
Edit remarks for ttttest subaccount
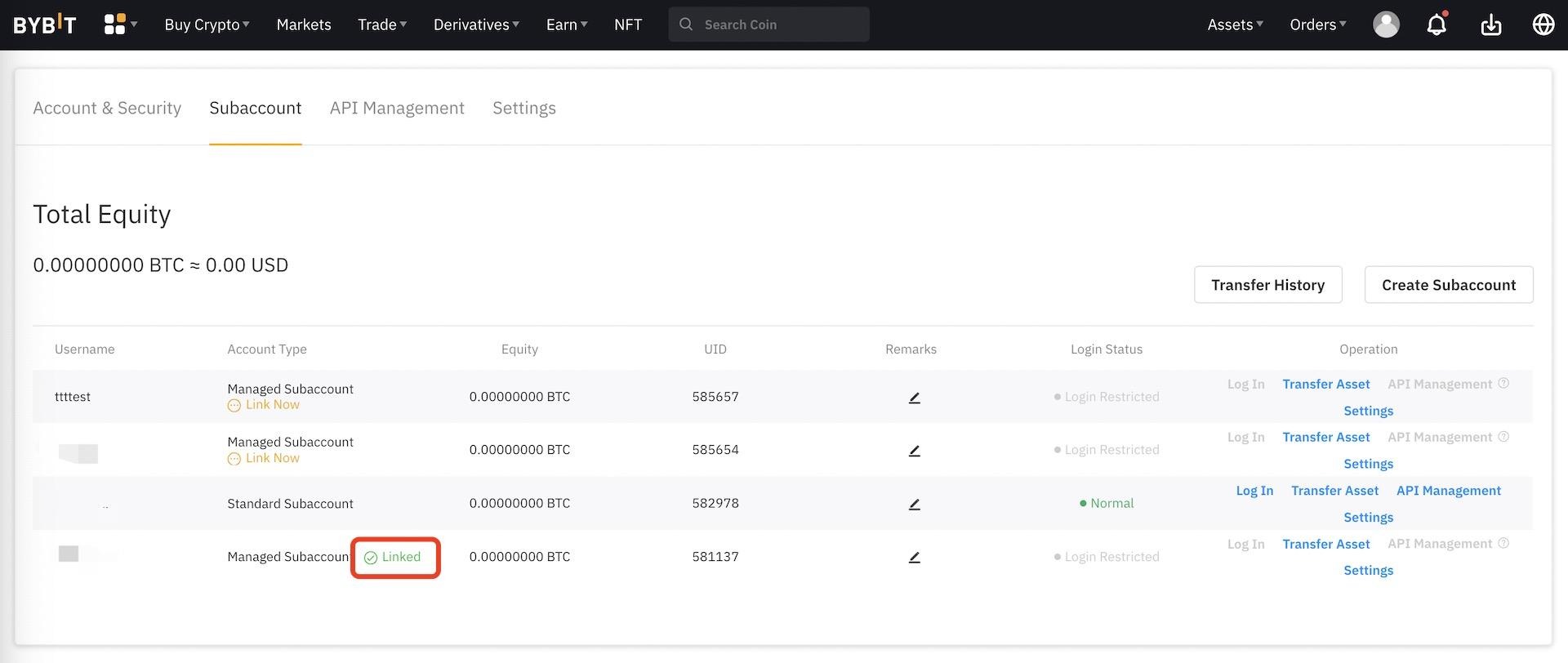914,398
